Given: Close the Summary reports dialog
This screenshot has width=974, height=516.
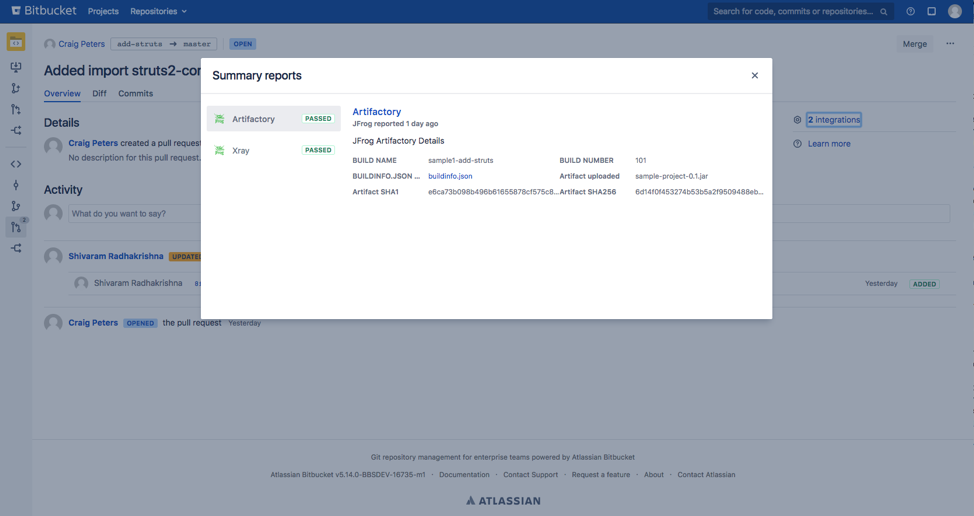Looking at the screenshot, I should coord(754,75).
